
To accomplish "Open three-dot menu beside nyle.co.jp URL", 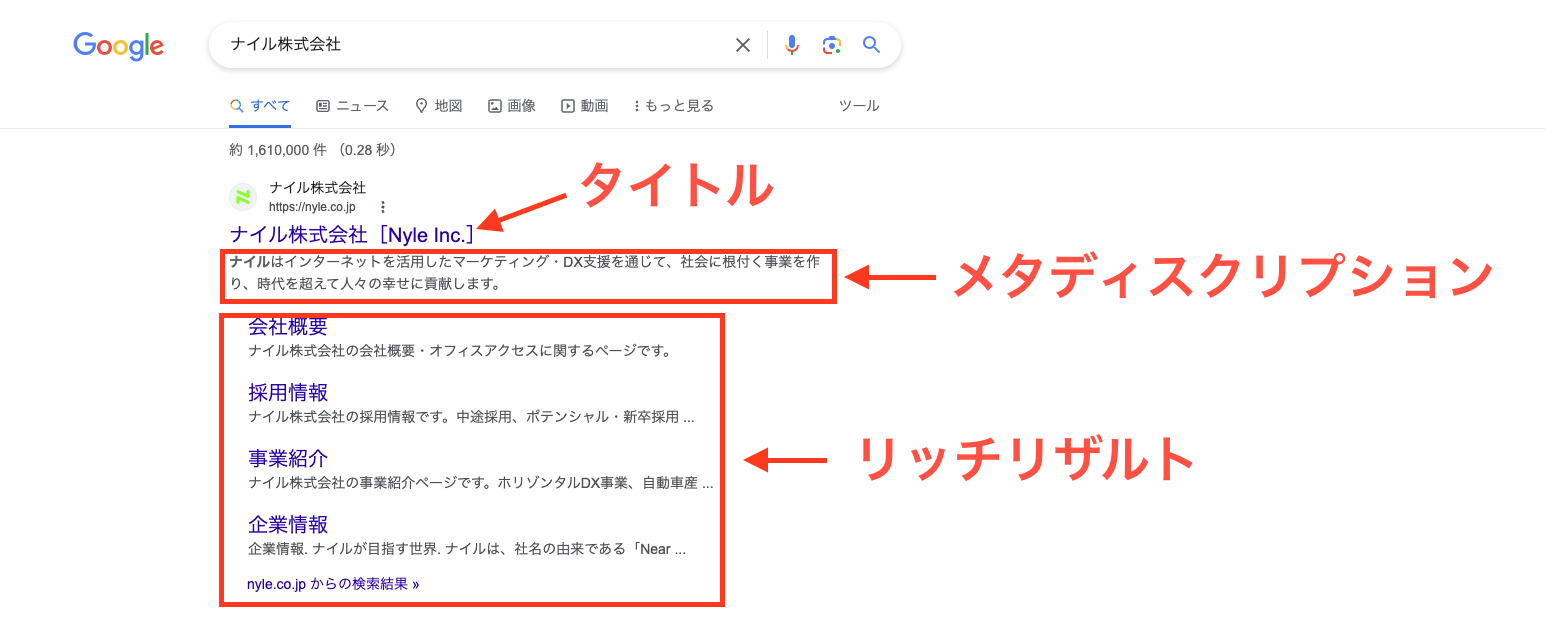I will 382,207.
